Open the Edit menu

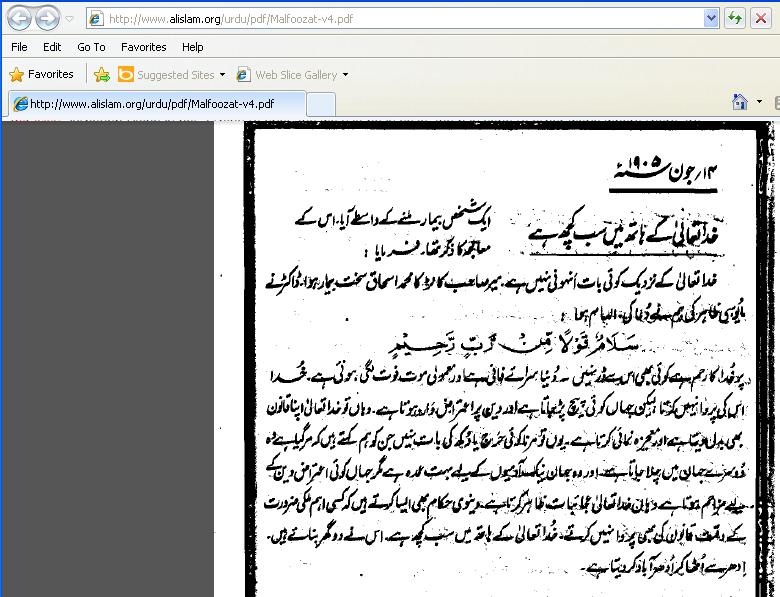(52, 47)
